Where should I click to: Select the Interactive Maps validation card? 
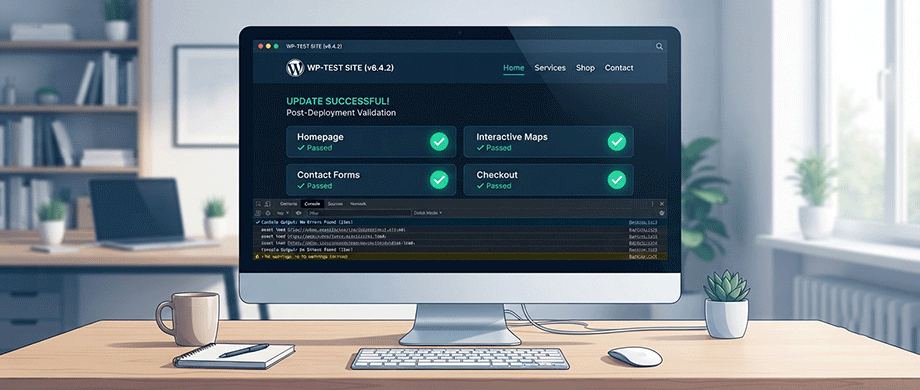[549, 141]
